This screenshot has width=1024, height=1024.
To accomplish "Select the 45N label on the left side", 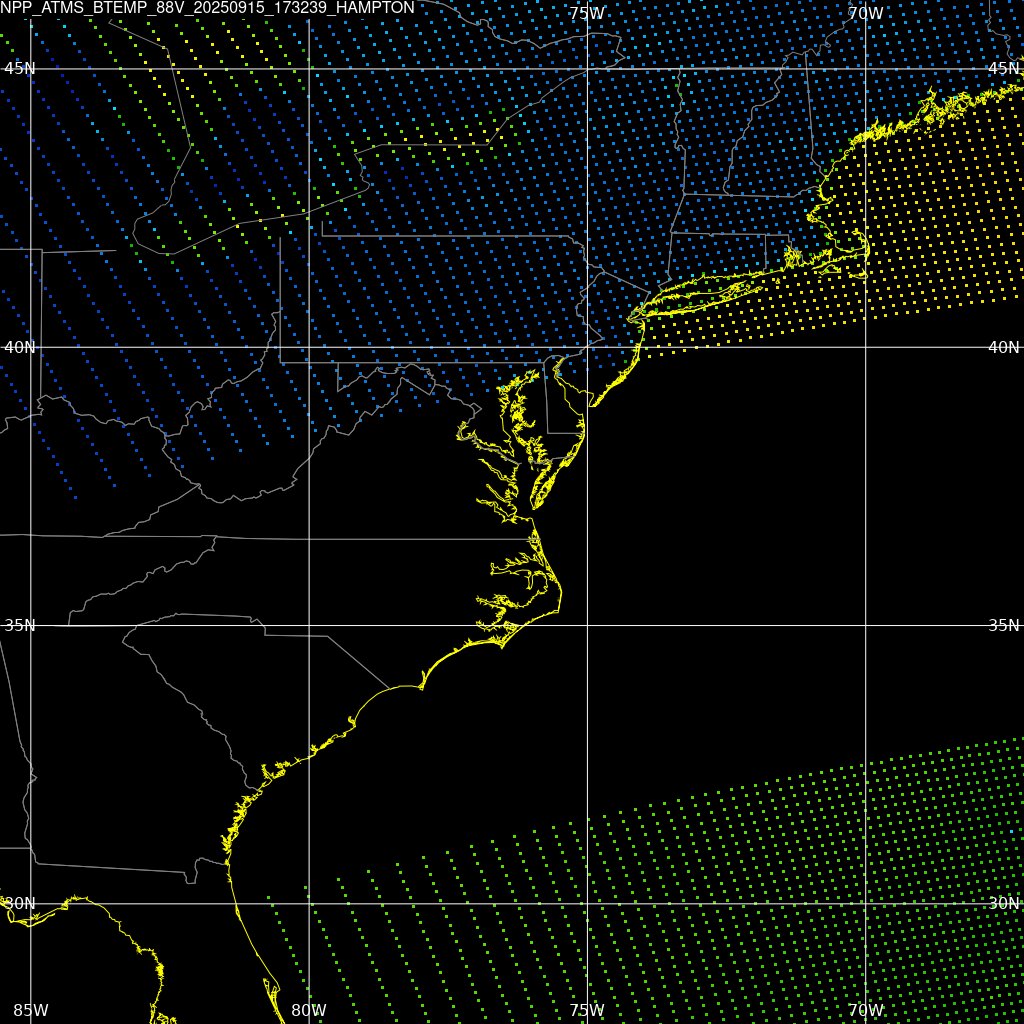I will click(20, 69).
